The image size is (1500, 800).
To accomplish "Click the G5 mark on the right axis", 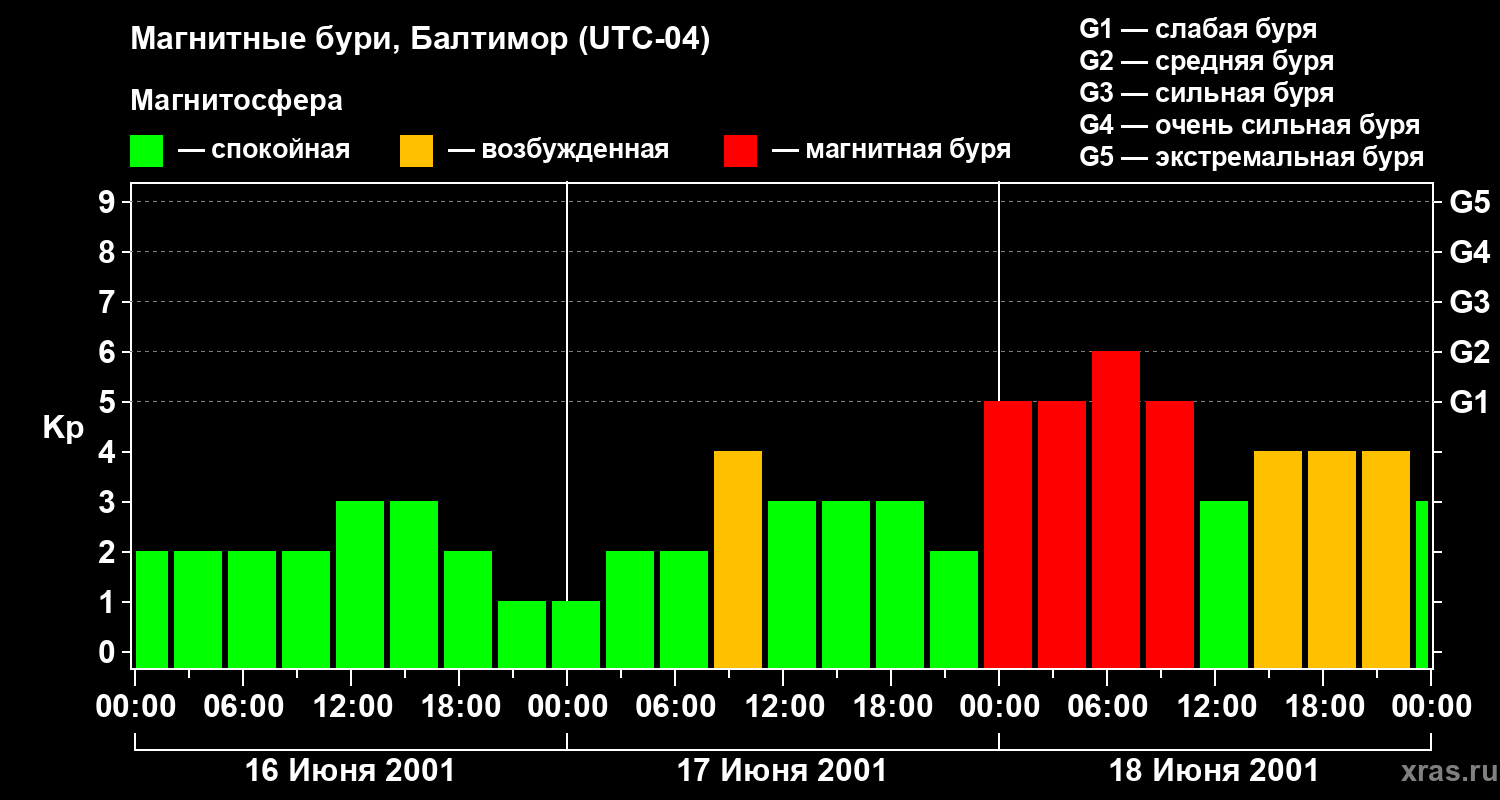I will point(1469,202).
